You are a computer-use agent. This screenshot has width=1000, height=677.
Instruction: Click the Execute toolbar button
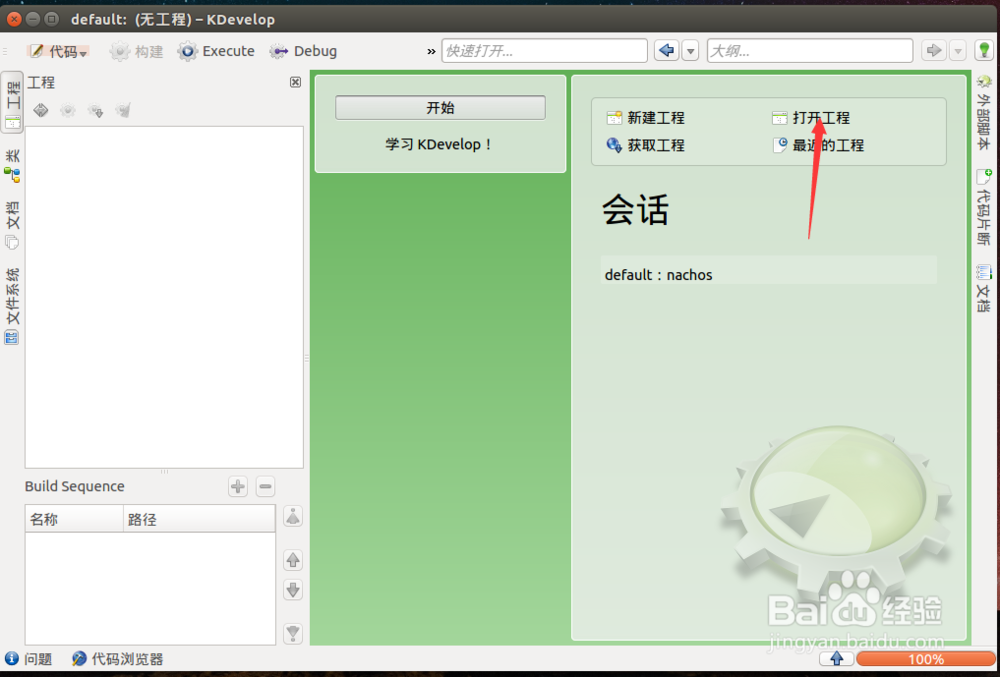[x=216, y=51]
